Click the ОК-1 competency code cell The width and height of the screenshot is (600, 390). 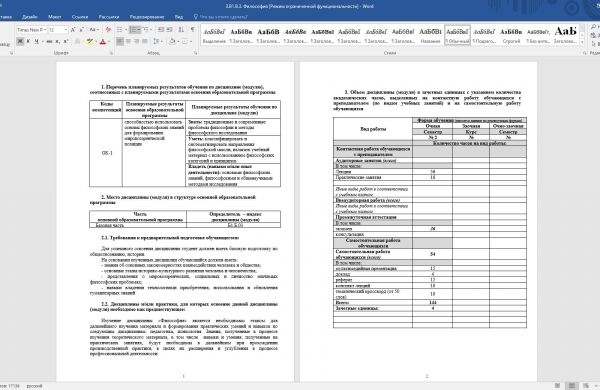point(106,153)
